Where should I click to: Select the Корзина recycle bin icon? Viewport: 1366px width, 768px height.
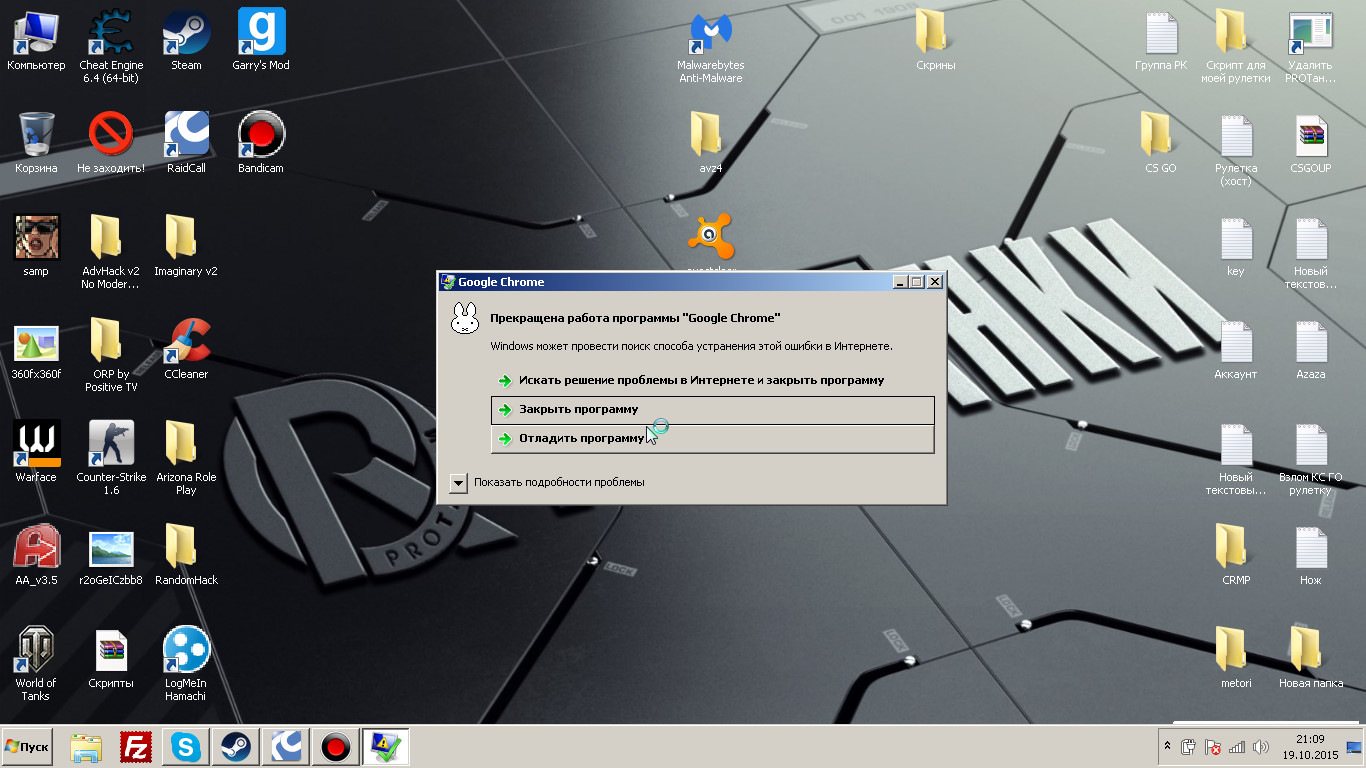coord(36,143)
